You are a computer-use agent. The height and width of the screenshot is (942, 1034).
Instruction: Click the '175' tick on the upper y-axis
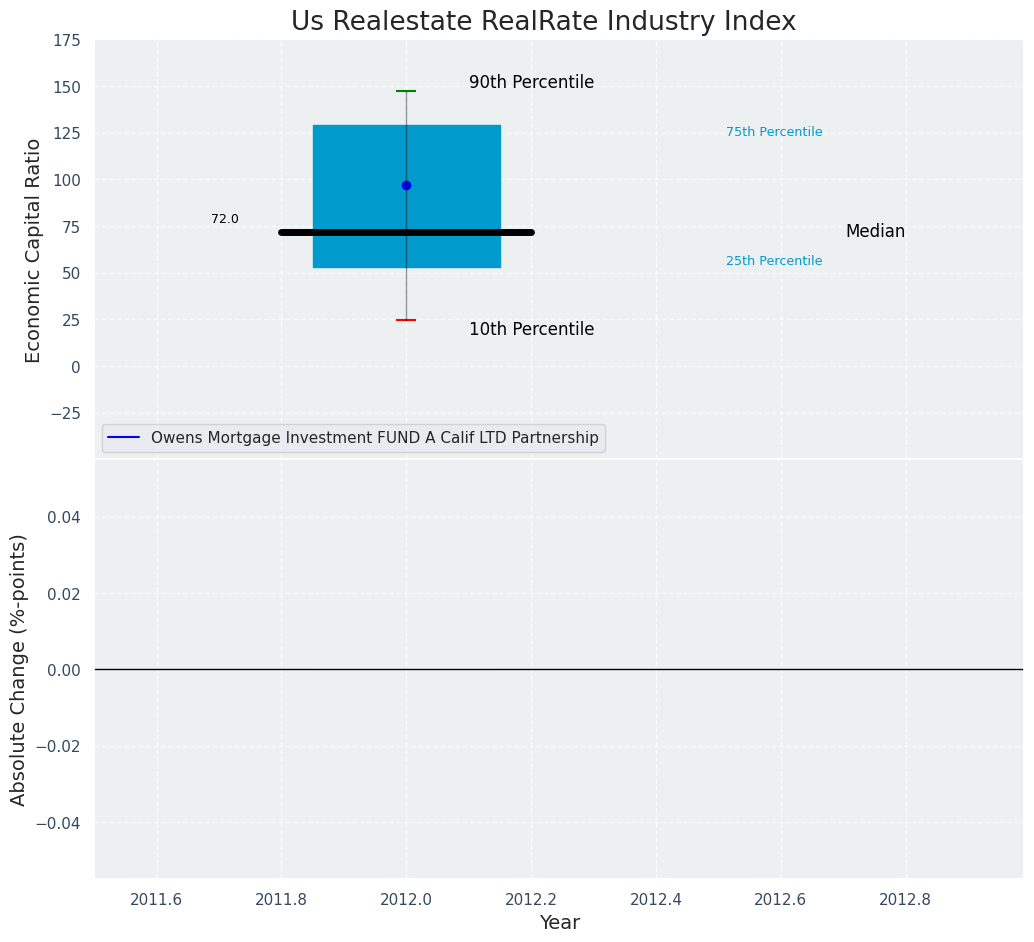(x=68, y=40)
